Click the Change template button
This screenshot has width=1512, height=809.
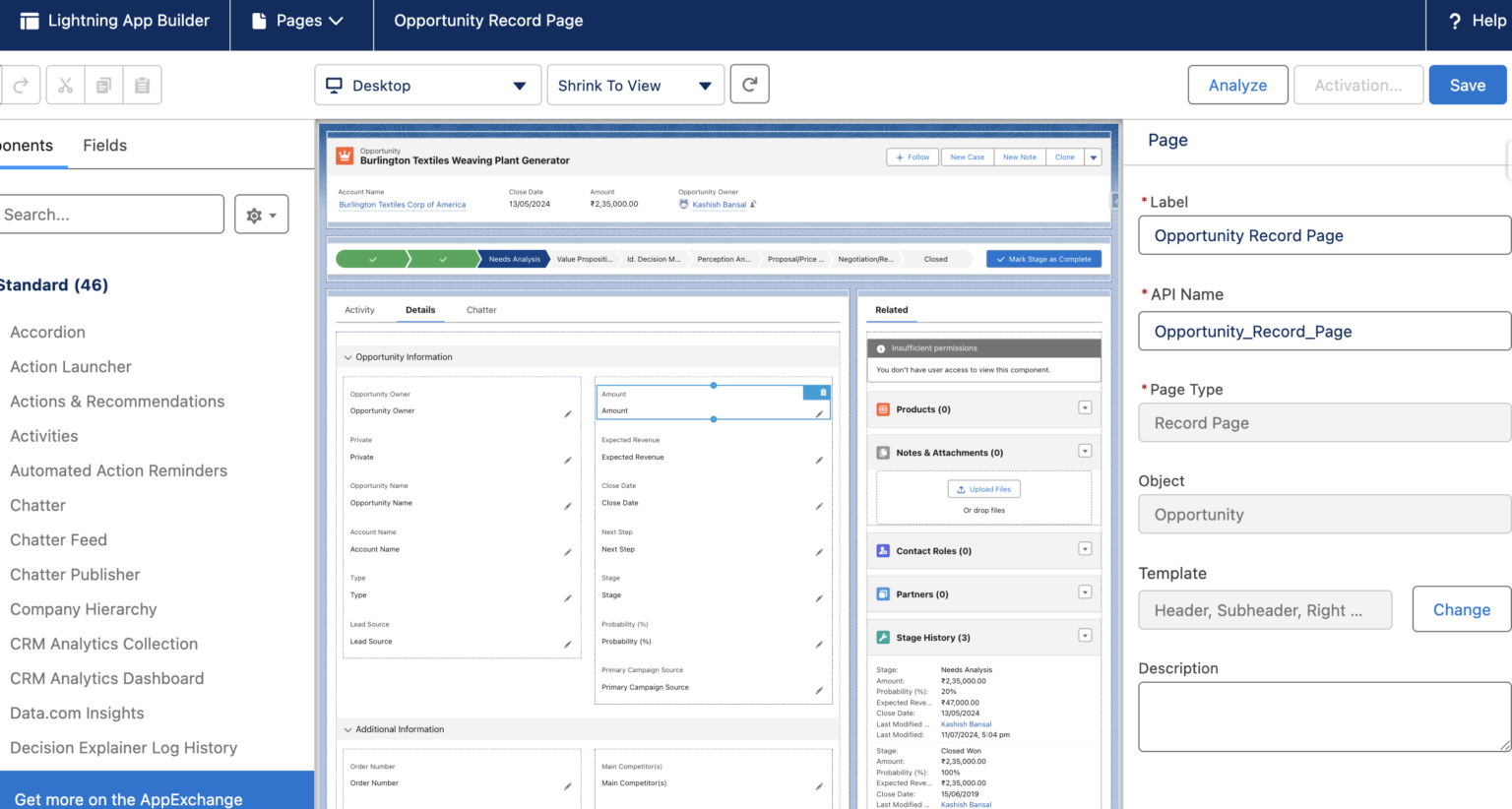pyautogui.click(x=1461, y=610)
